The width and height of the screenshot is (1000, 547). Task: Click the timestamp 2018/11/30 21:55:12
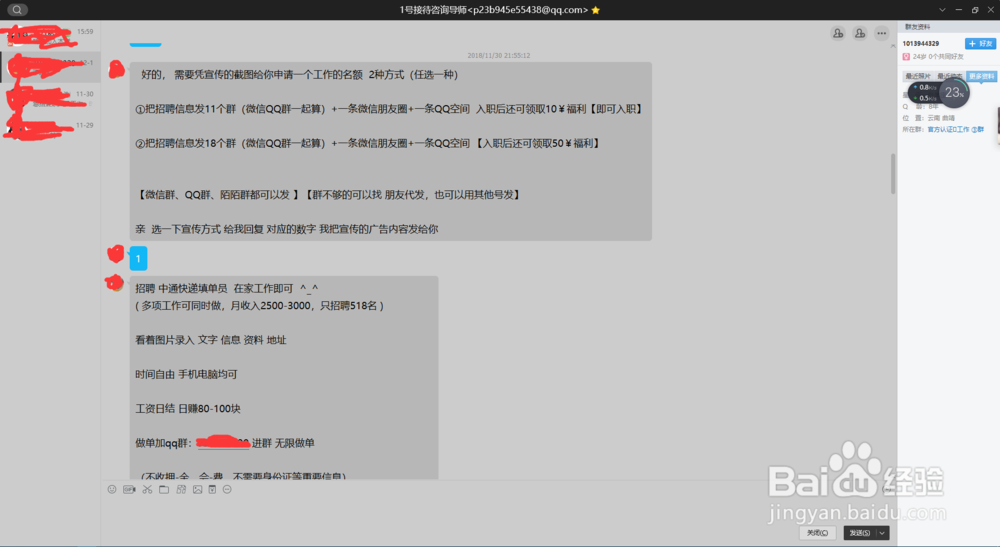click(499, 55)
